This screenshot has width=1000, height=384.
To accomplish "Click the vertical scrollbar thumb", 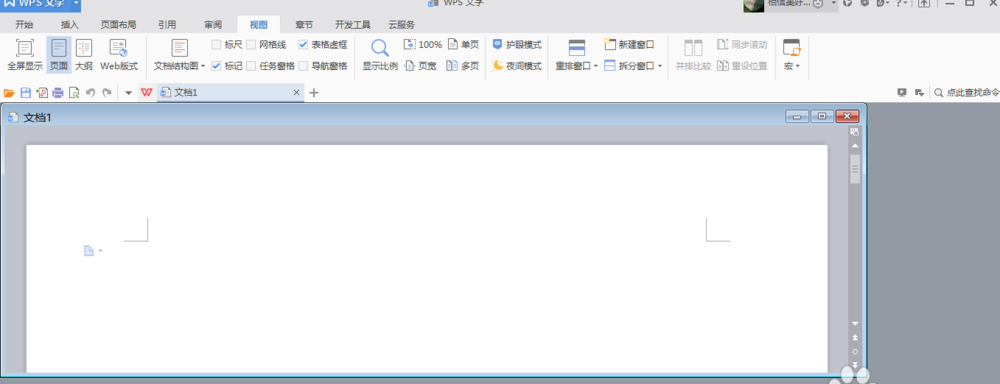I will [x=855, y=168].
